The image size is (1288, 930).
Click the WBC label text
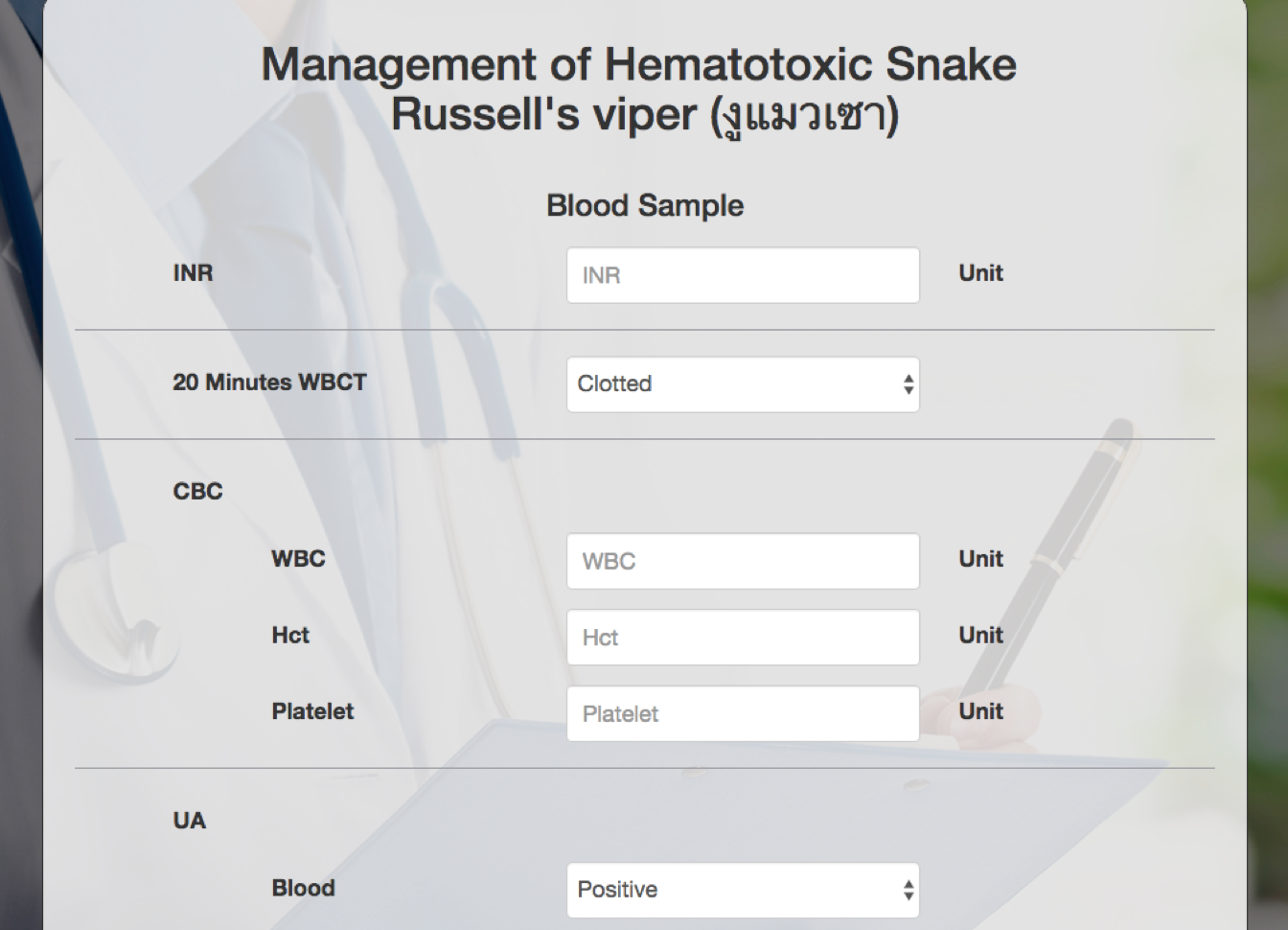pyautogui.click(x=298, y=559)
